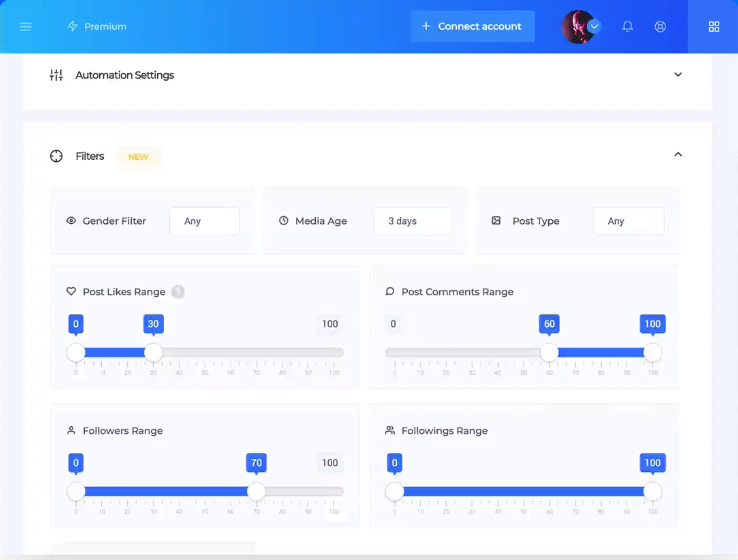Click the Post Likes lower slider handle
738x560 pixels.
[76, 352]
